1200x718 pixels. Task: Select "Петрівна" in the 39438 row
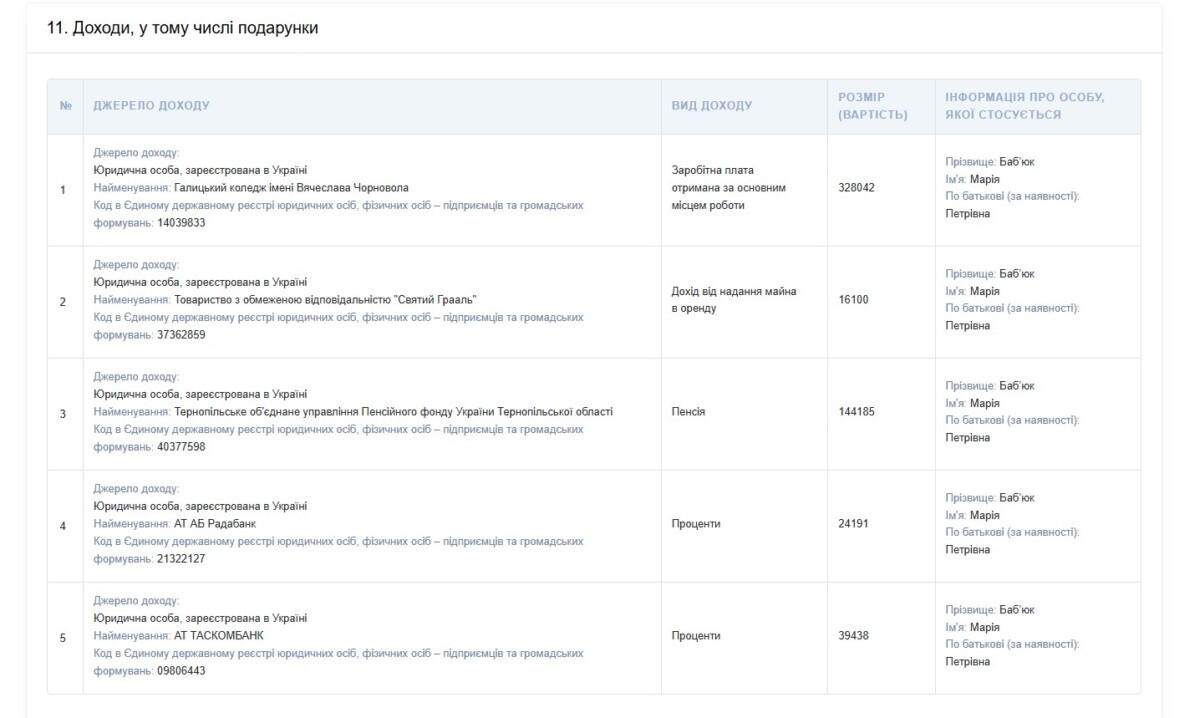coord(968,662)
